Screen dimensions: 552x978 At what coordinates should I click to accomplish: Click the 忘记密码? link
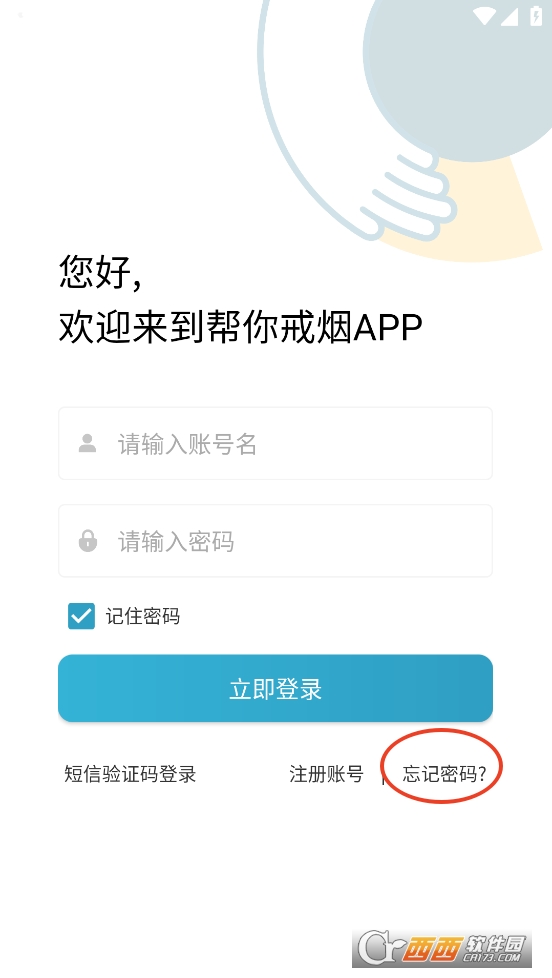coord(443,774)
